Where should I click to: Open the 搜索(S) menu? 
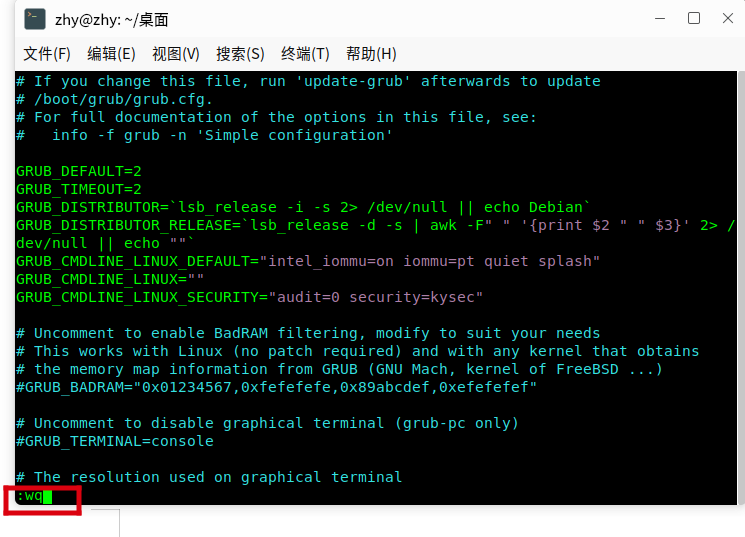point(240,54)
